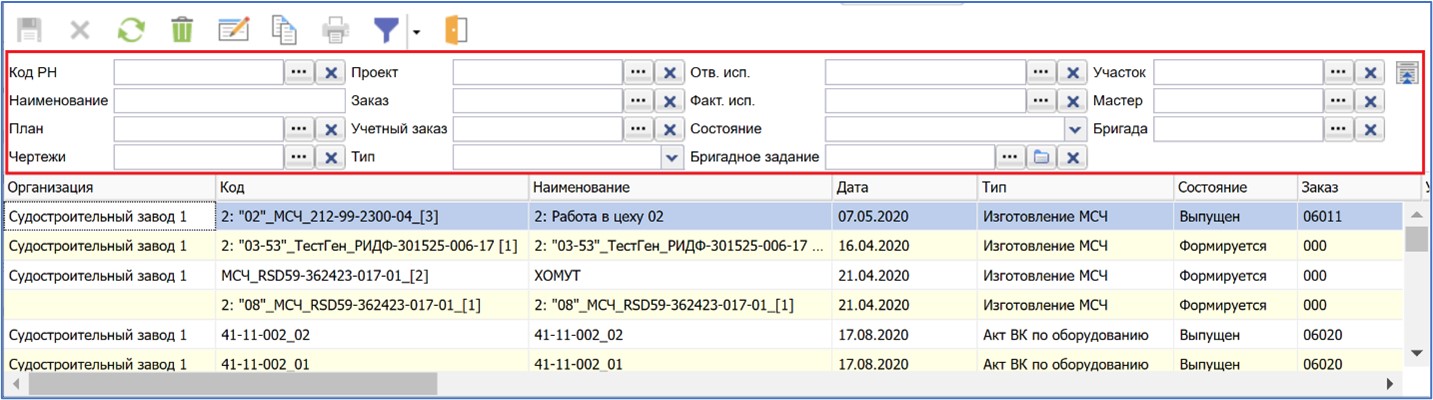Click inside the Наименование filter input
Screen dimensions: 1433x400
pos(228,101)
